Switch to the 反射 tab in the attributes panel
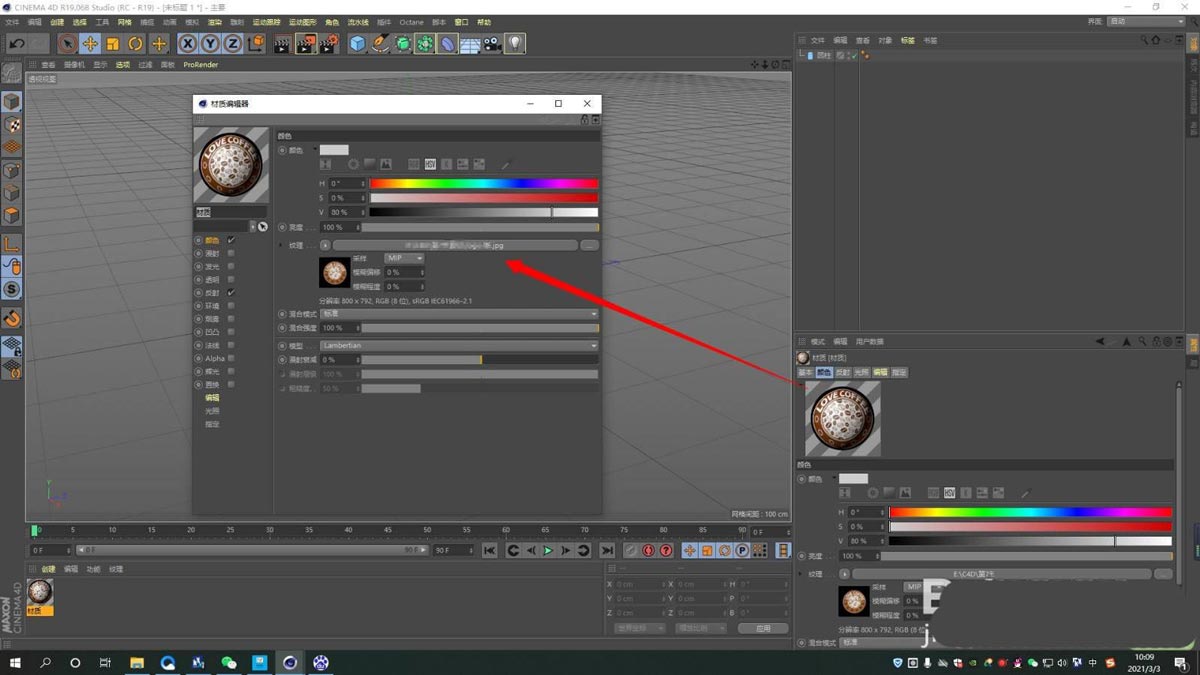1200x675 pixels. 841,372
